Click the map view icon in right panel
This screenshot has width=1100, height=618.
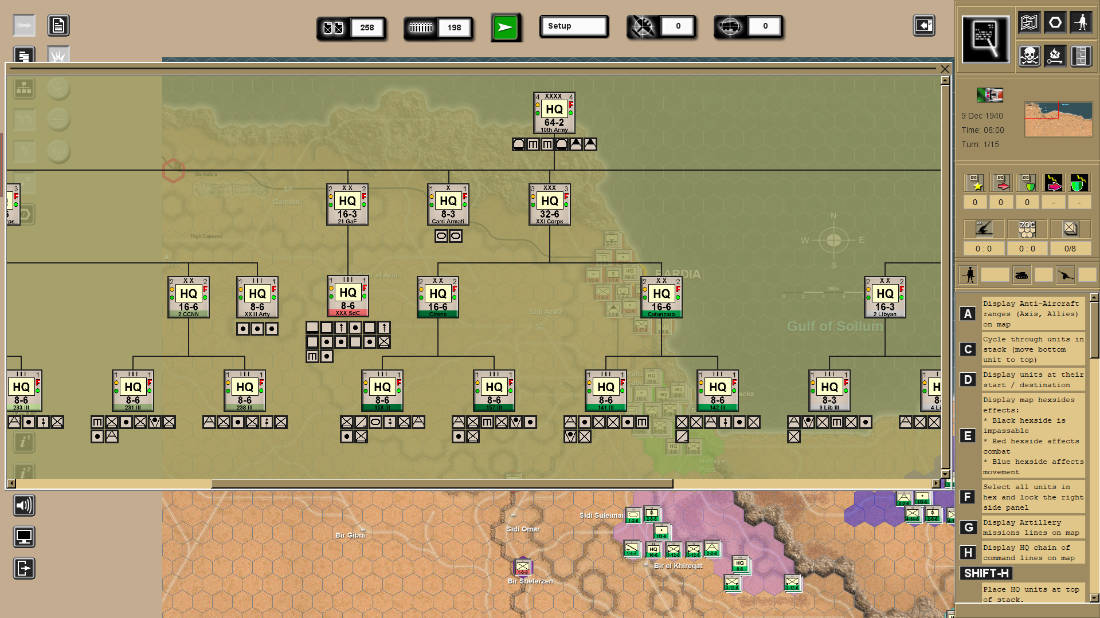[x=1029, y=22]
